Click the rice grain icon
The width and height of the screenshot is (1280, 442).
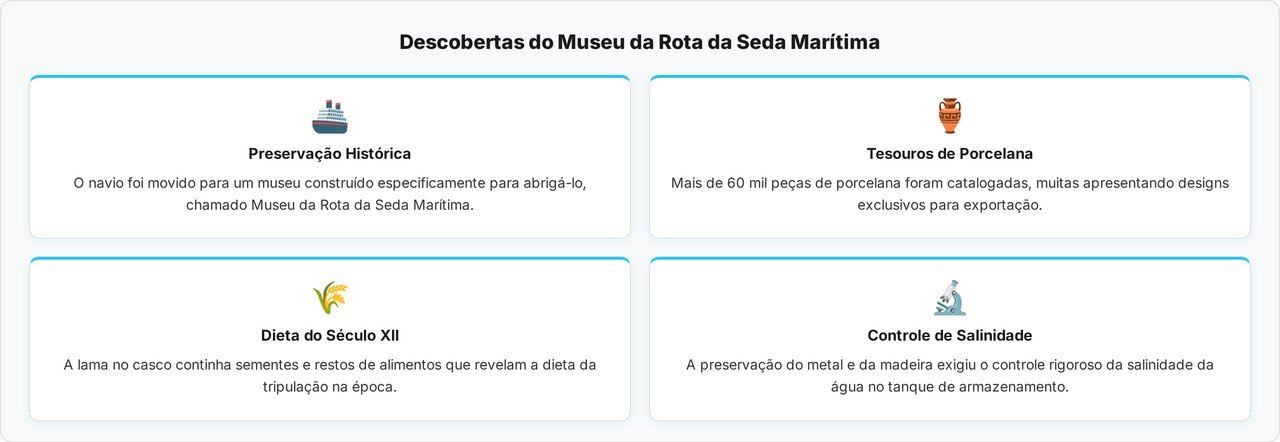coord(329,298)
